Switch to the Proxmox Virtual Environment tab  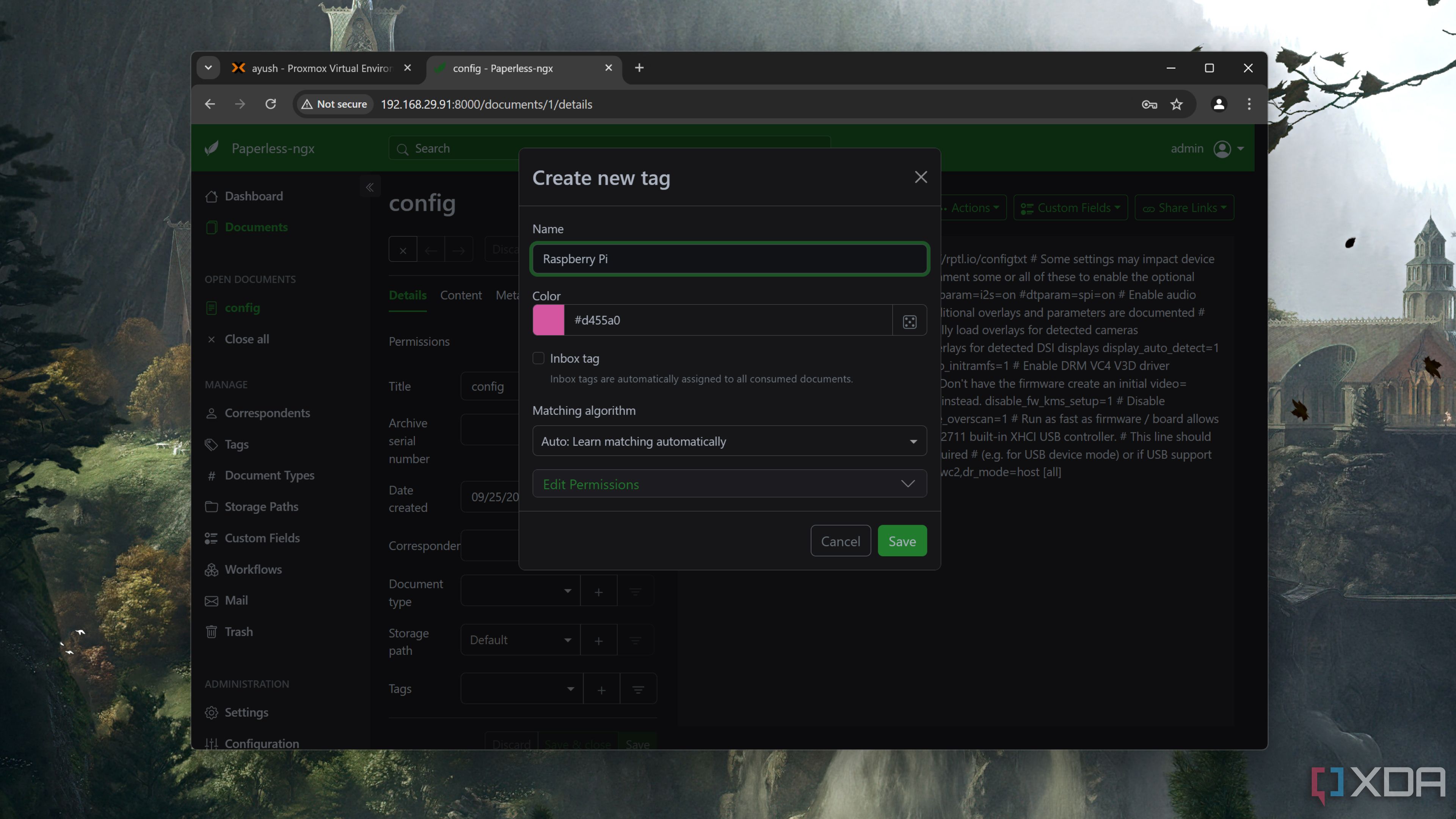(321, 68)
